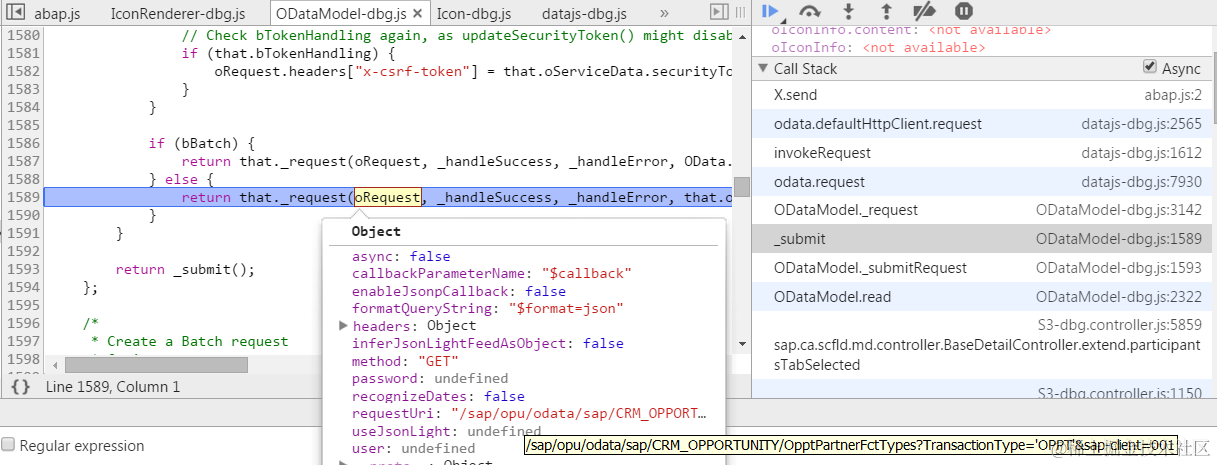Toggle the Async call stack checkbox
Image resolution: width=1217 pixels, height=465 pixels.
click(x=1150, y=68)
